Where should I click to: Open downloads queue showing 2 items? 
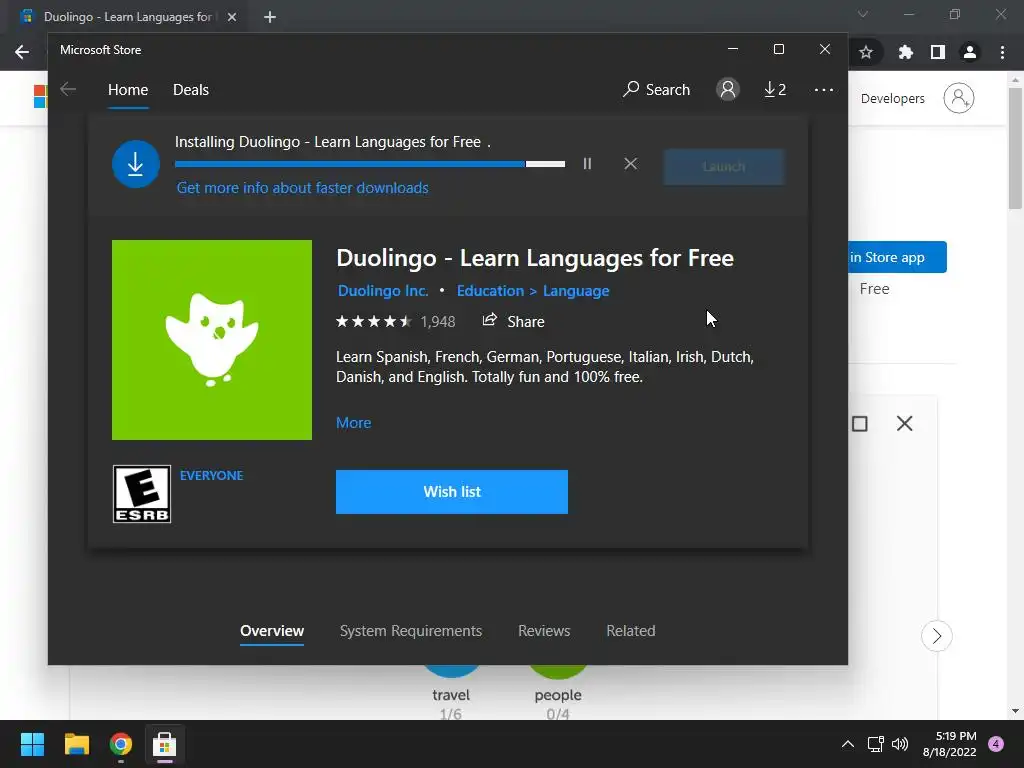pyautogui.click(x=775, y=89)
